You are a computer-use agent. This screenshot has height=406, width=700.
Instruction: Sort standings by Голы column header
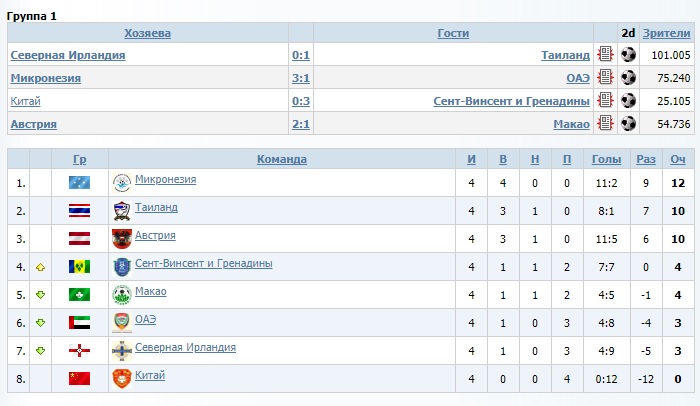click(606, 159)
